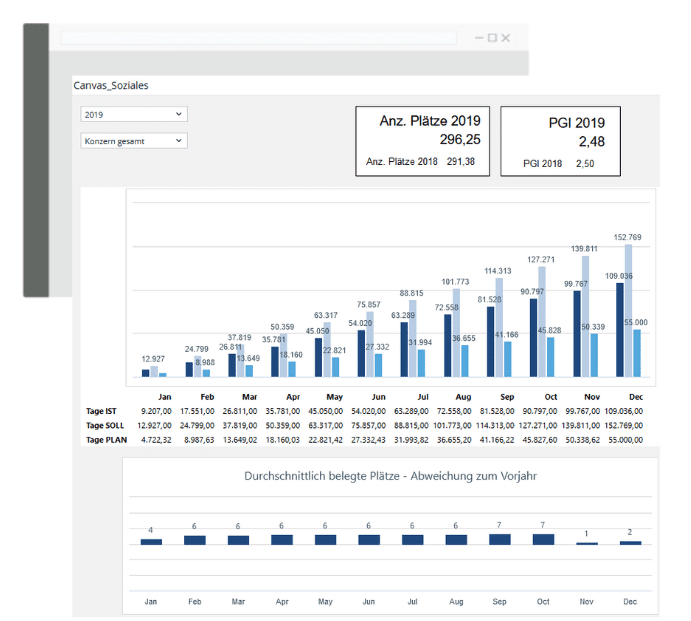Click the dropdown arrow beside 2019
691x621 pixels.
pos(178,114)
